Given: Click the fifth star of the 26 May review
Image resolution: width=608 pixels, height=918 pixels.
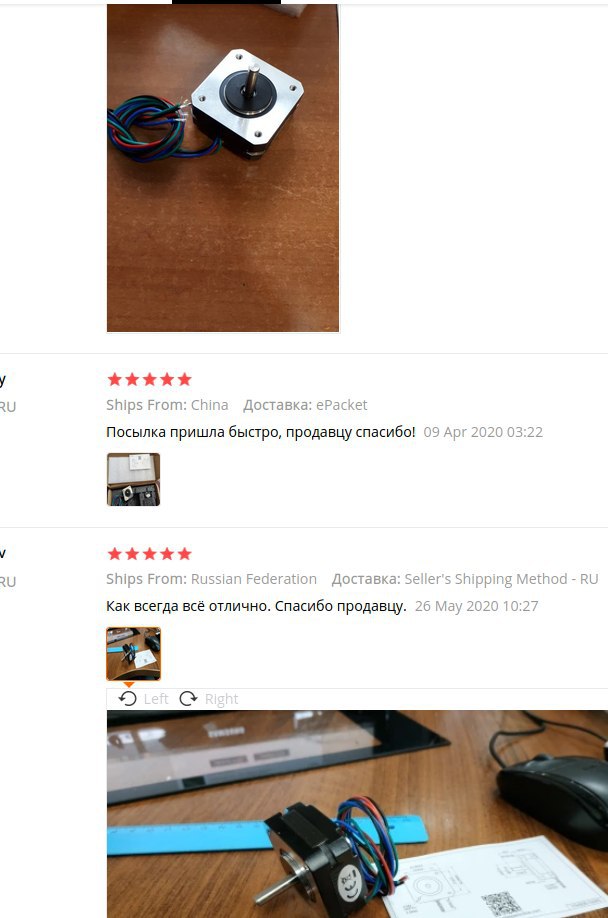Looking at the screenshot, I should tap(184, 553).
